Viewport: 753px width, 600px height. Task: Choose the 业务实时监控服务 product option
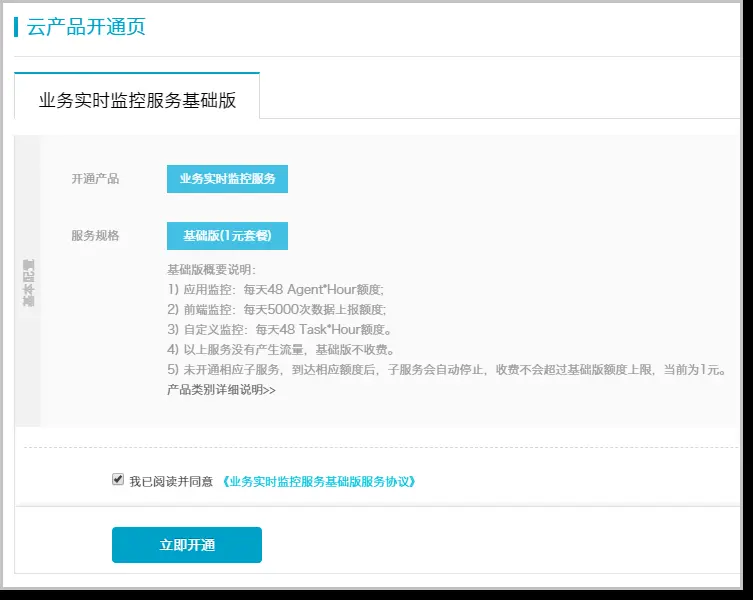coord(227,179)
